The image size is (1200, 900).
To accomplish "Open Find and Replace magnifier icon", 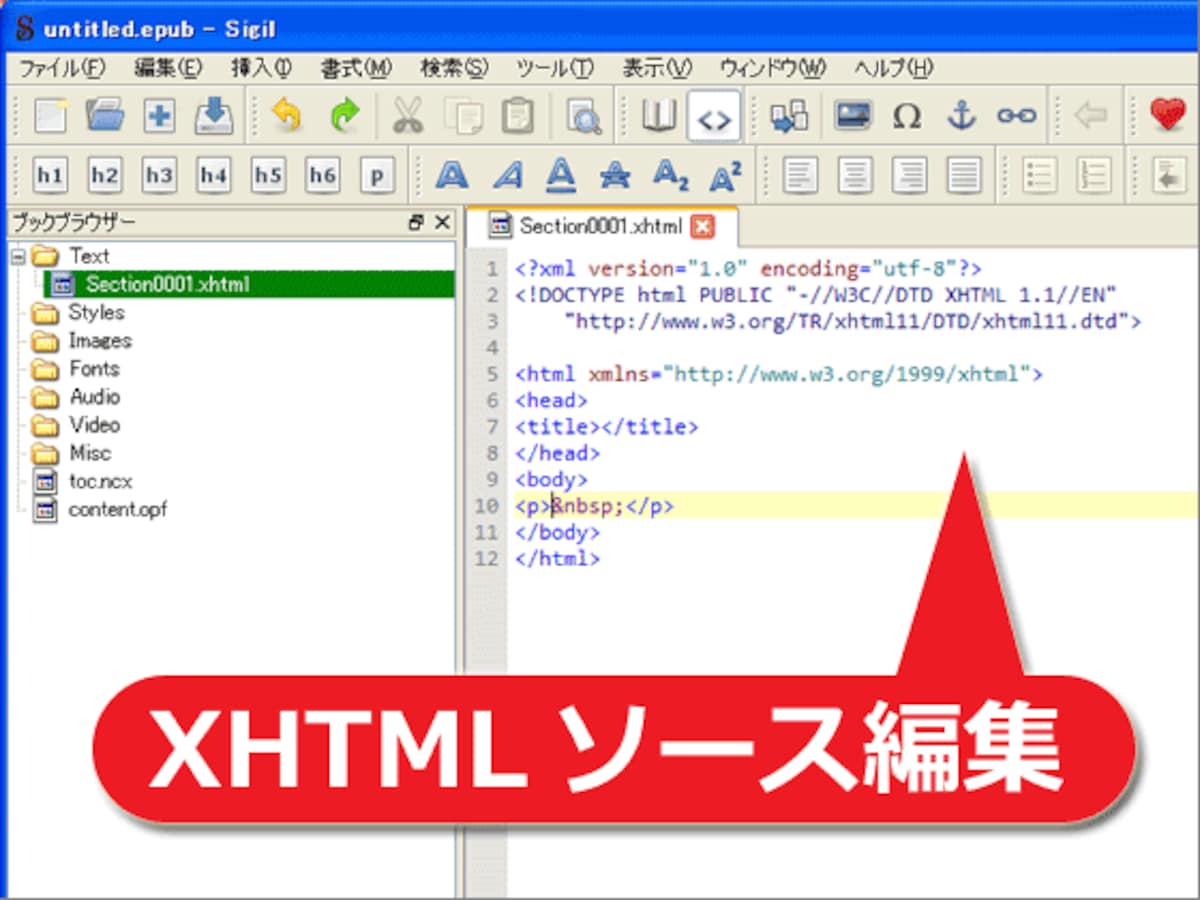I will tap(583, 116).
